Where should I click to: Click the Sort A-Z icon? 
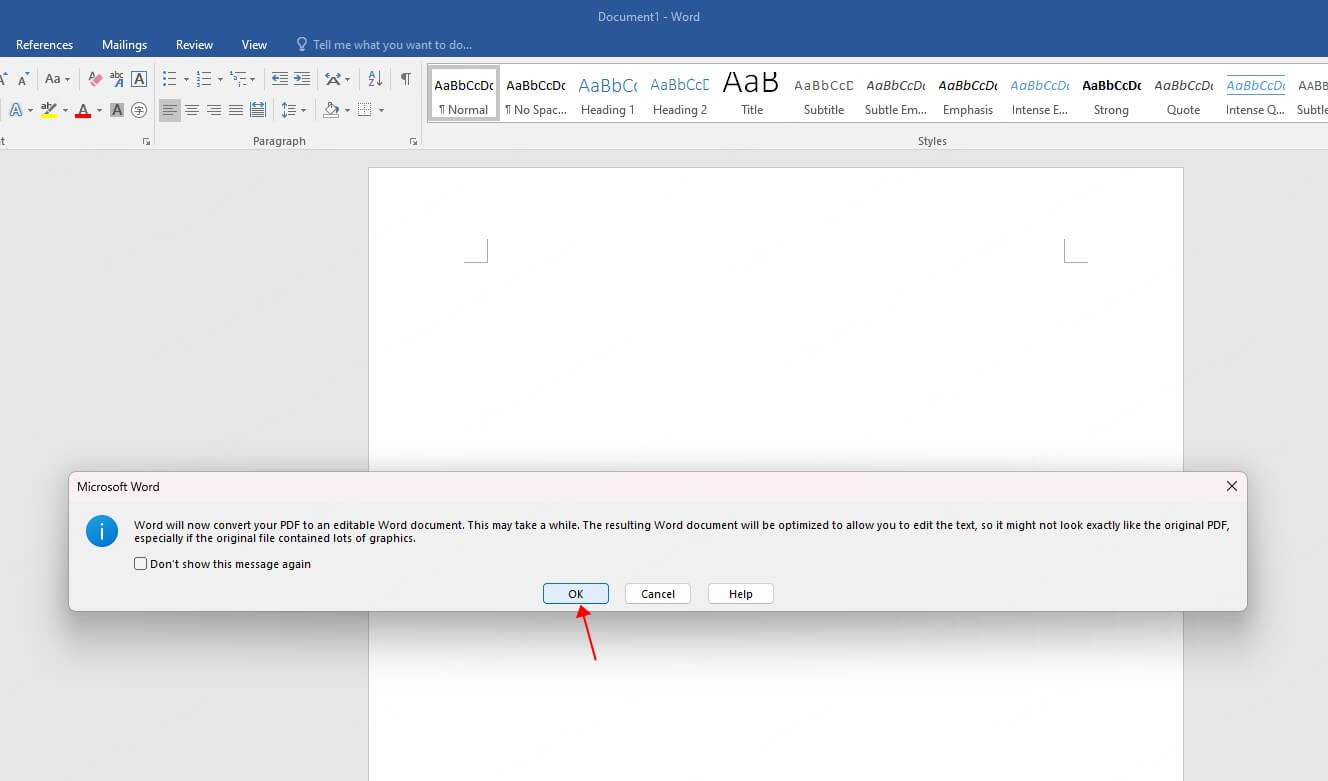point(375,78)
